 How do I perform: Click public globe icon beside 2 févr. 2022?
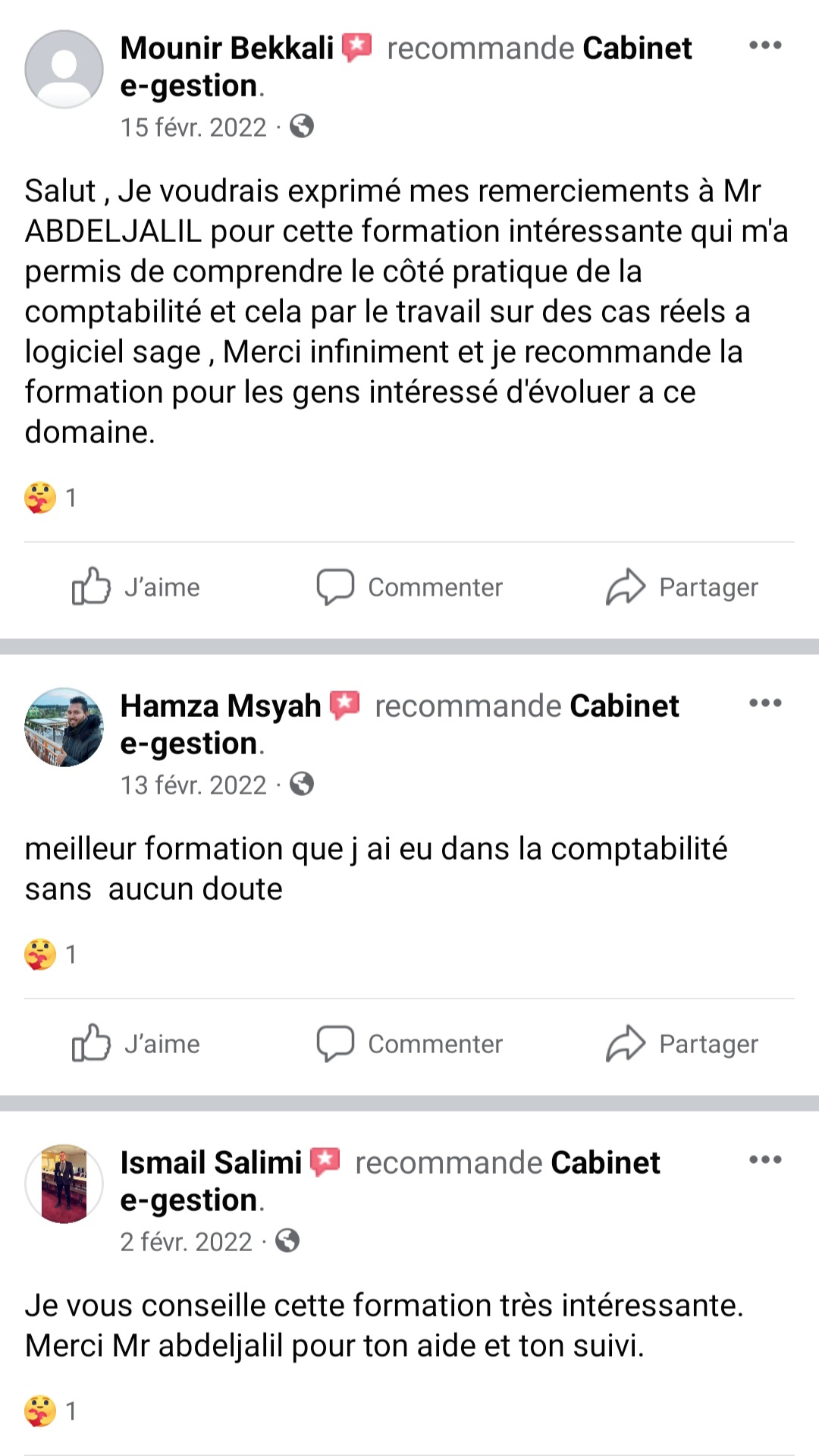(287, 1241)
